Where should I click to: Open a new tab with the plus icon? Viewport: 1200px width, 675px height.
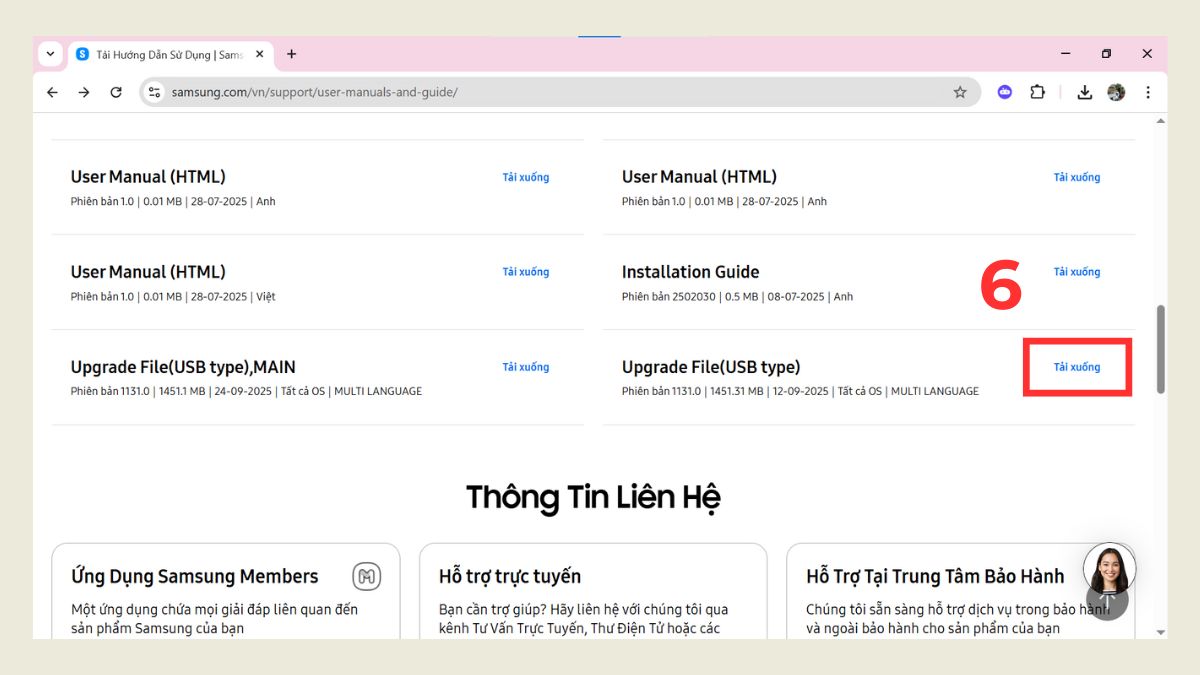[x=291, y=54]
